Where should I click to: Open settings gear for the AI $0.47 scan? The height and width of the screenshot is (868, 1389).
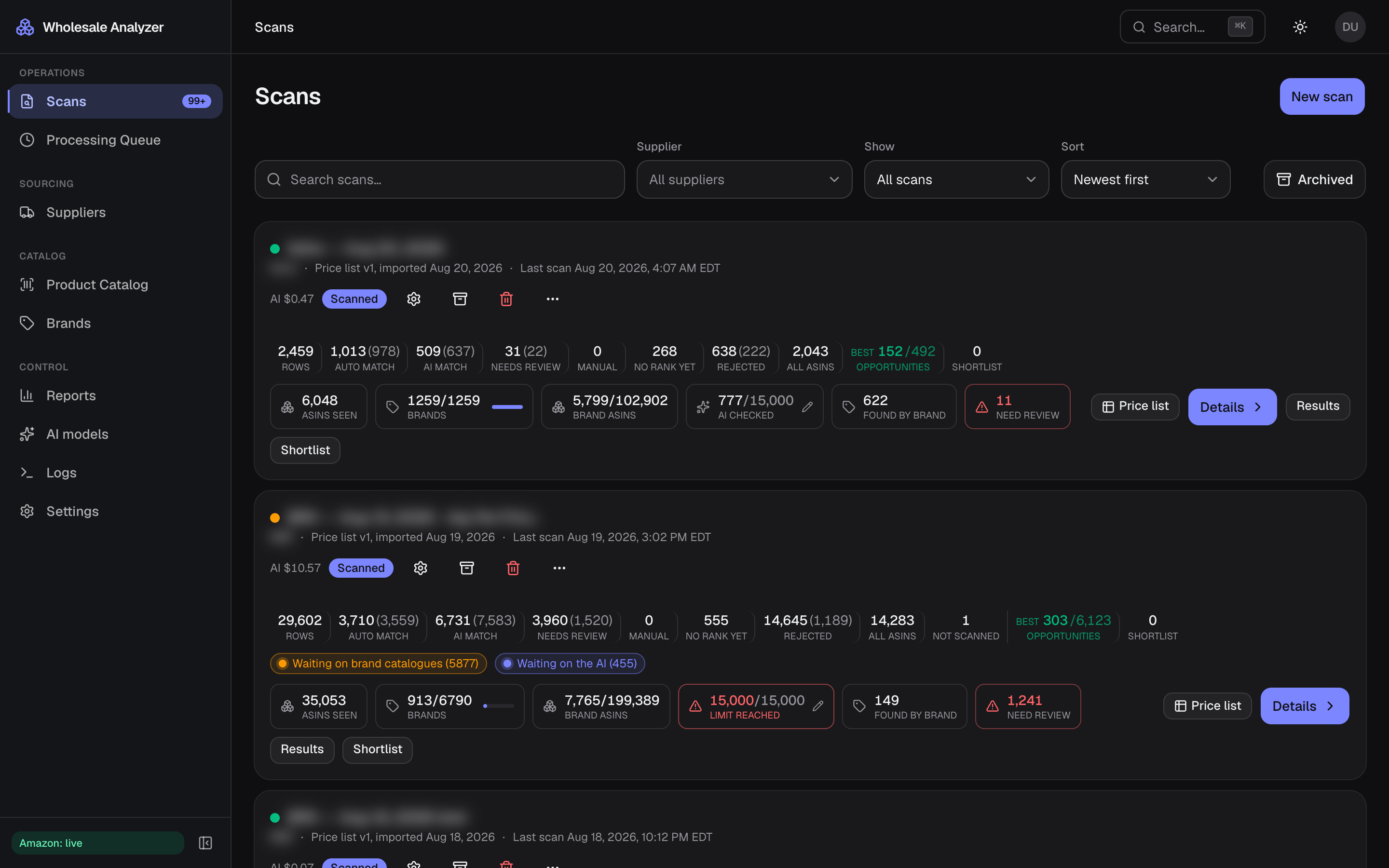pos(414,299)
